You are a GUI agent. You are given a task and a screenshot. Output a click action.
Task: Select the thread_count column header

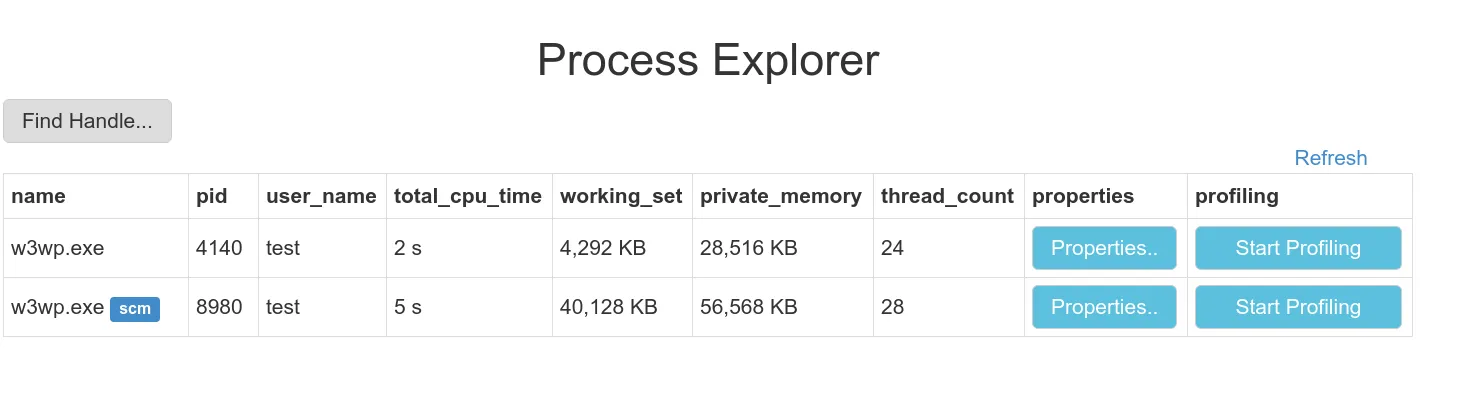click(x=947, y=196)
